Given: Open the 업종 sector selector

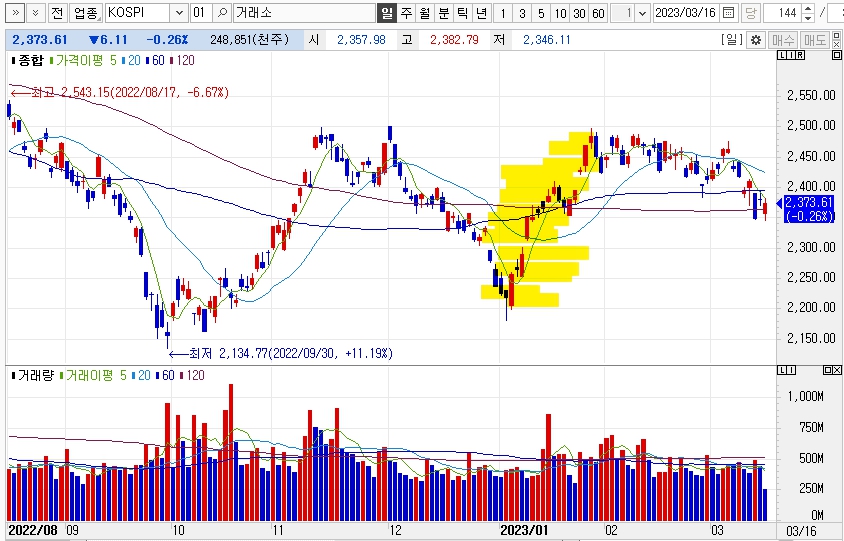Looking at the screenshot, I should (86, 13).
